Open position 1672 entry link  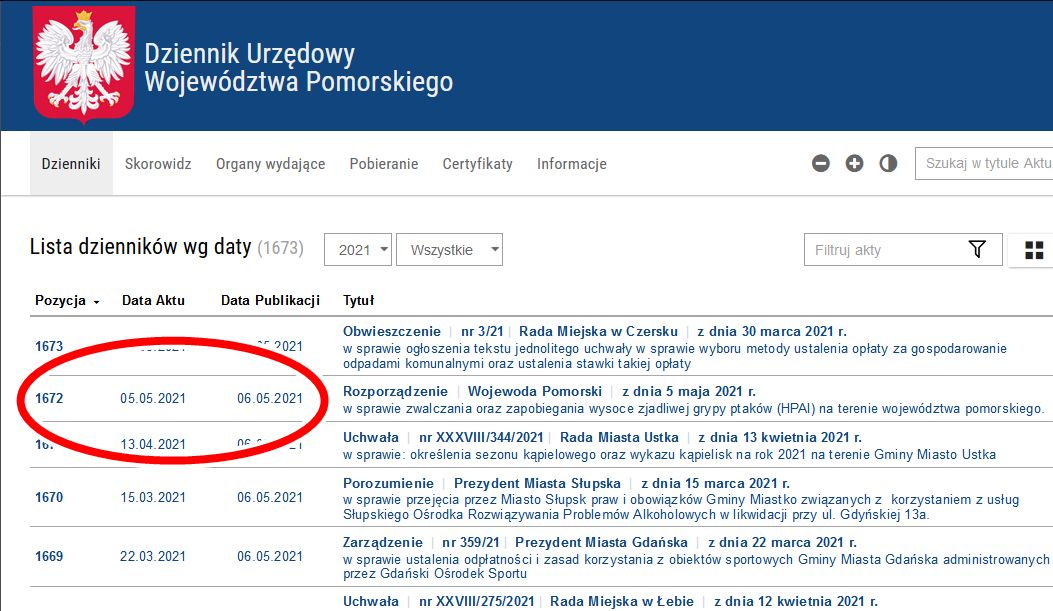tap(49, 398)
